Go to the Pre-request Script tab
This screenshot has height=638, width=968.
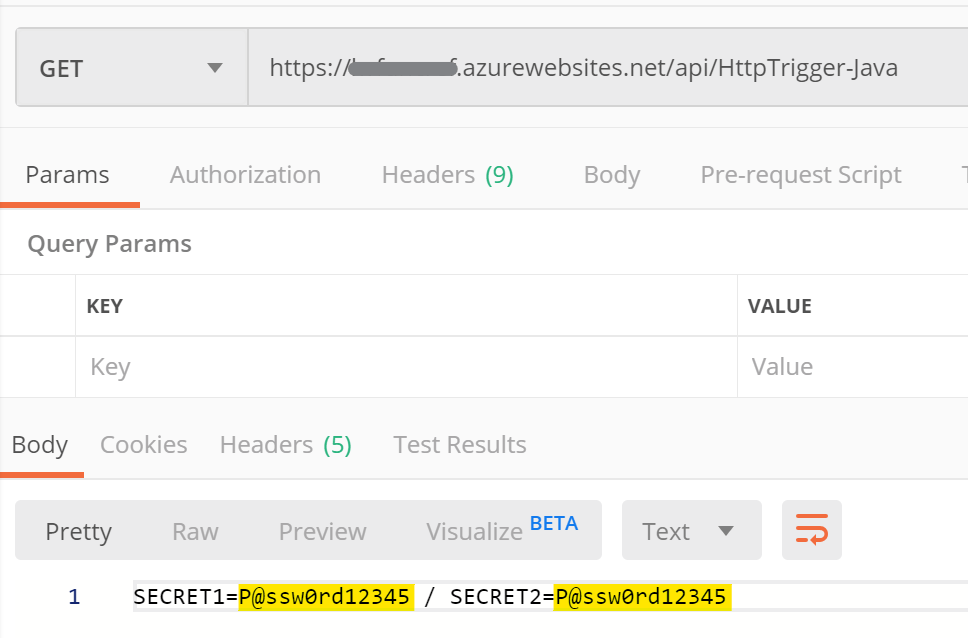800,175
